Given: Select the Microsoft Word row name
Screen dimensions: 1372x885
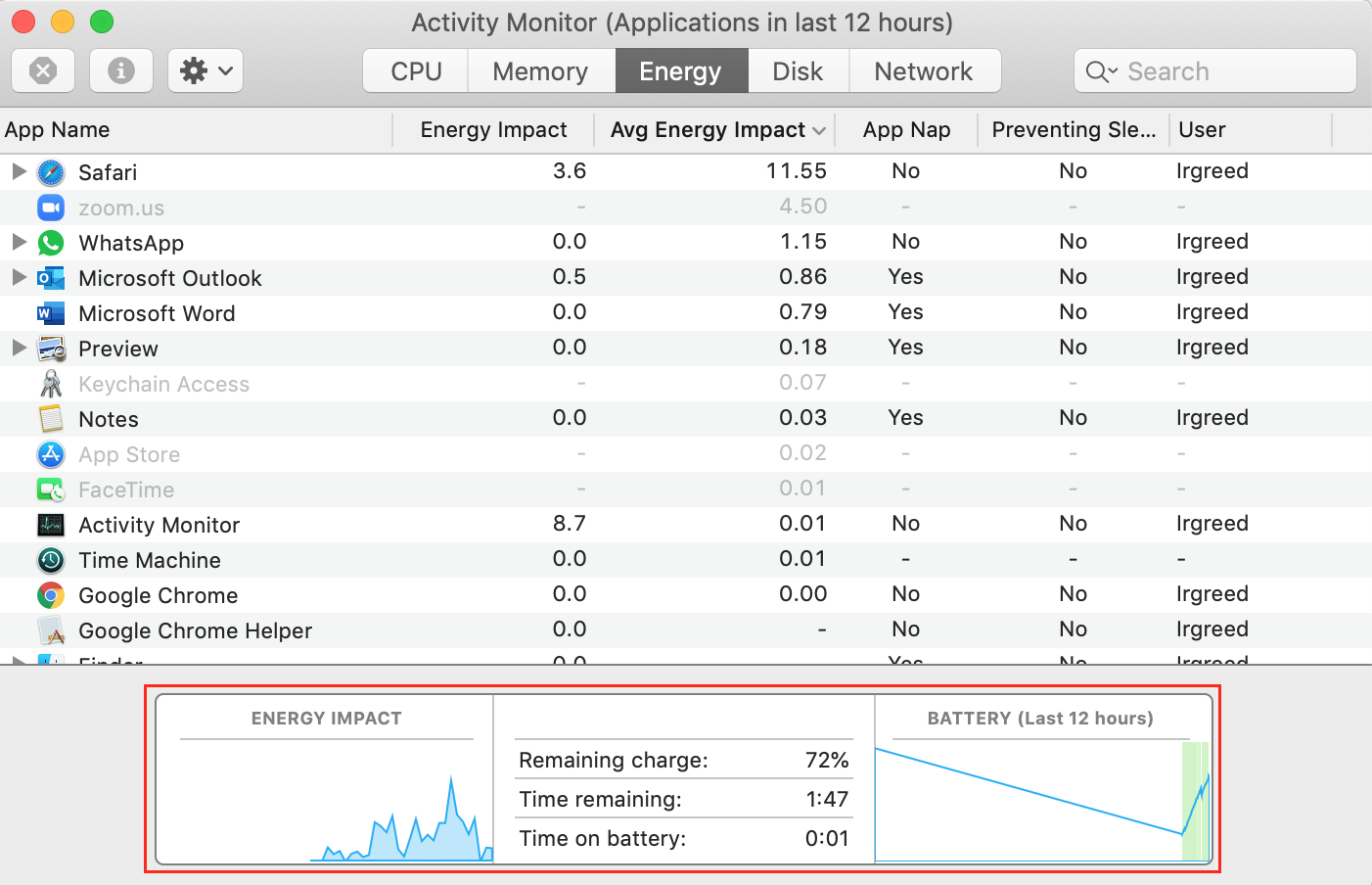Looking at the screenshot, I should tap(157, 313).
